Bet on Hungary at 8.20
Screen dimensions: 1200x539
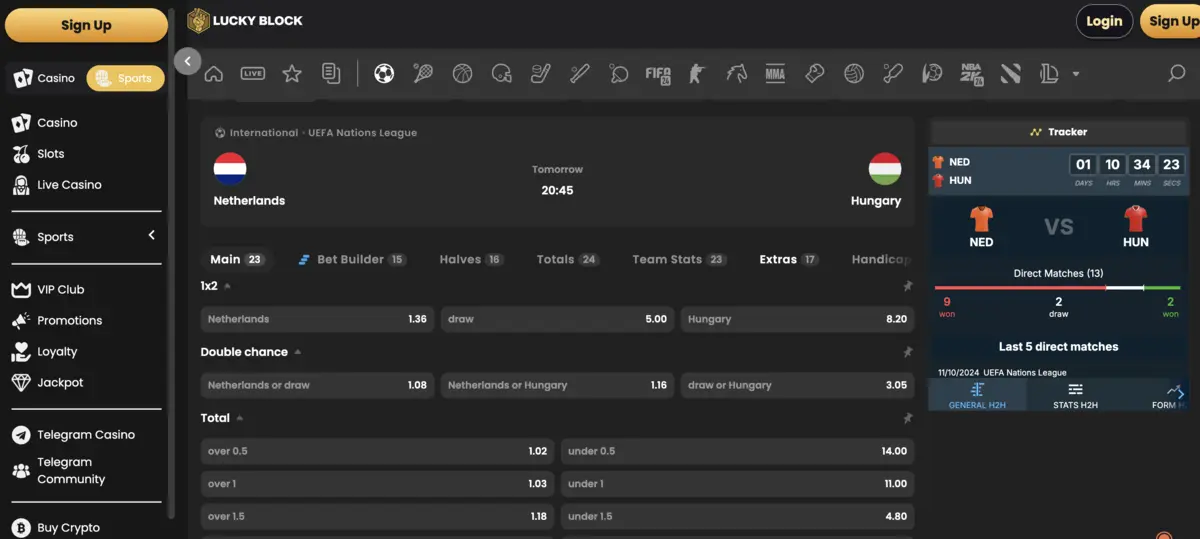tap(797, 319)
